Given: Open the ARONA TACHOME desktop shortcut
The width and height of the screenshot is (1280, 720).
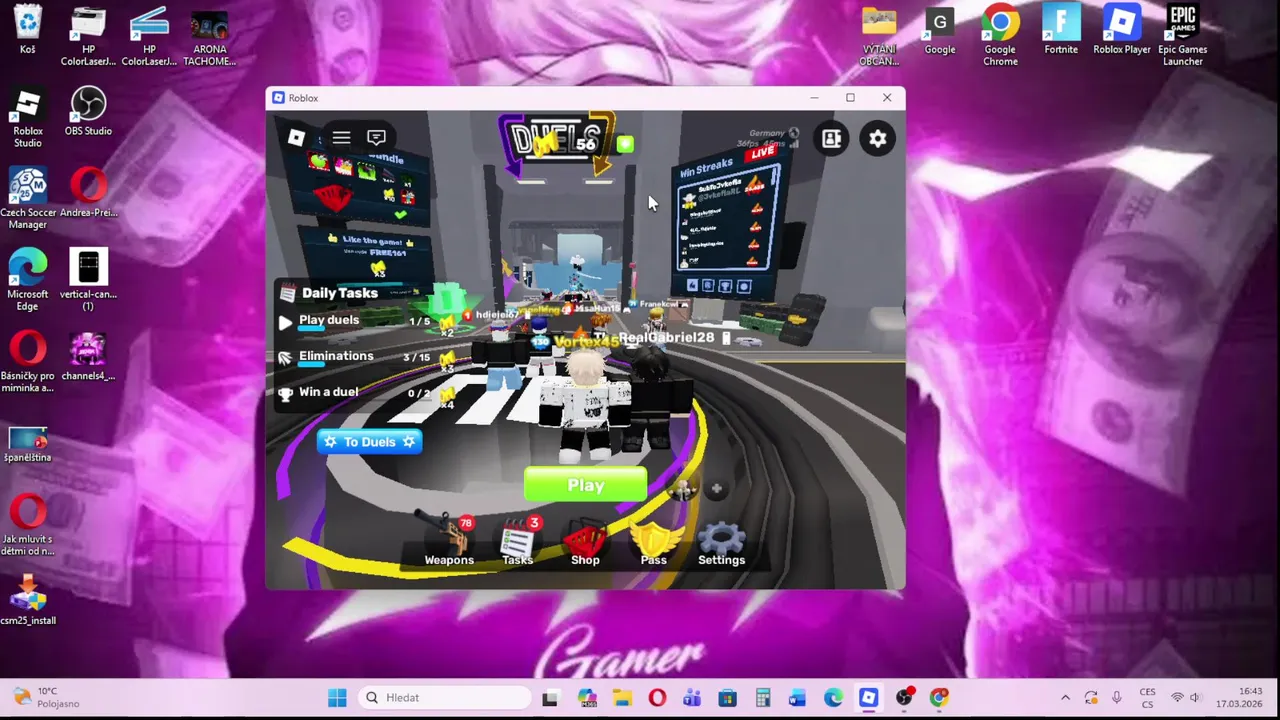Looking at the screenshot, I should pyautogui.click(x=210, y=36).
